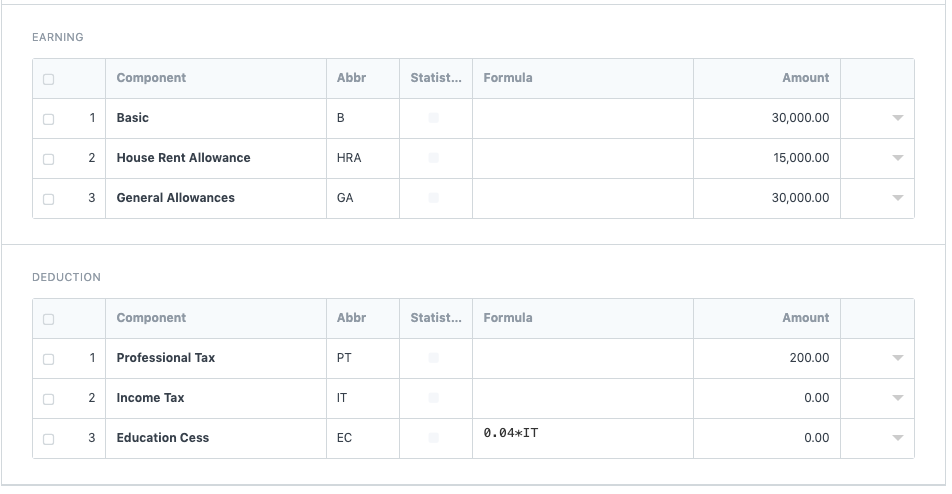This screenshot has width=952, height=494.
Task: Tick the House Rent Allowance checkbox
Action: [49, 159]
